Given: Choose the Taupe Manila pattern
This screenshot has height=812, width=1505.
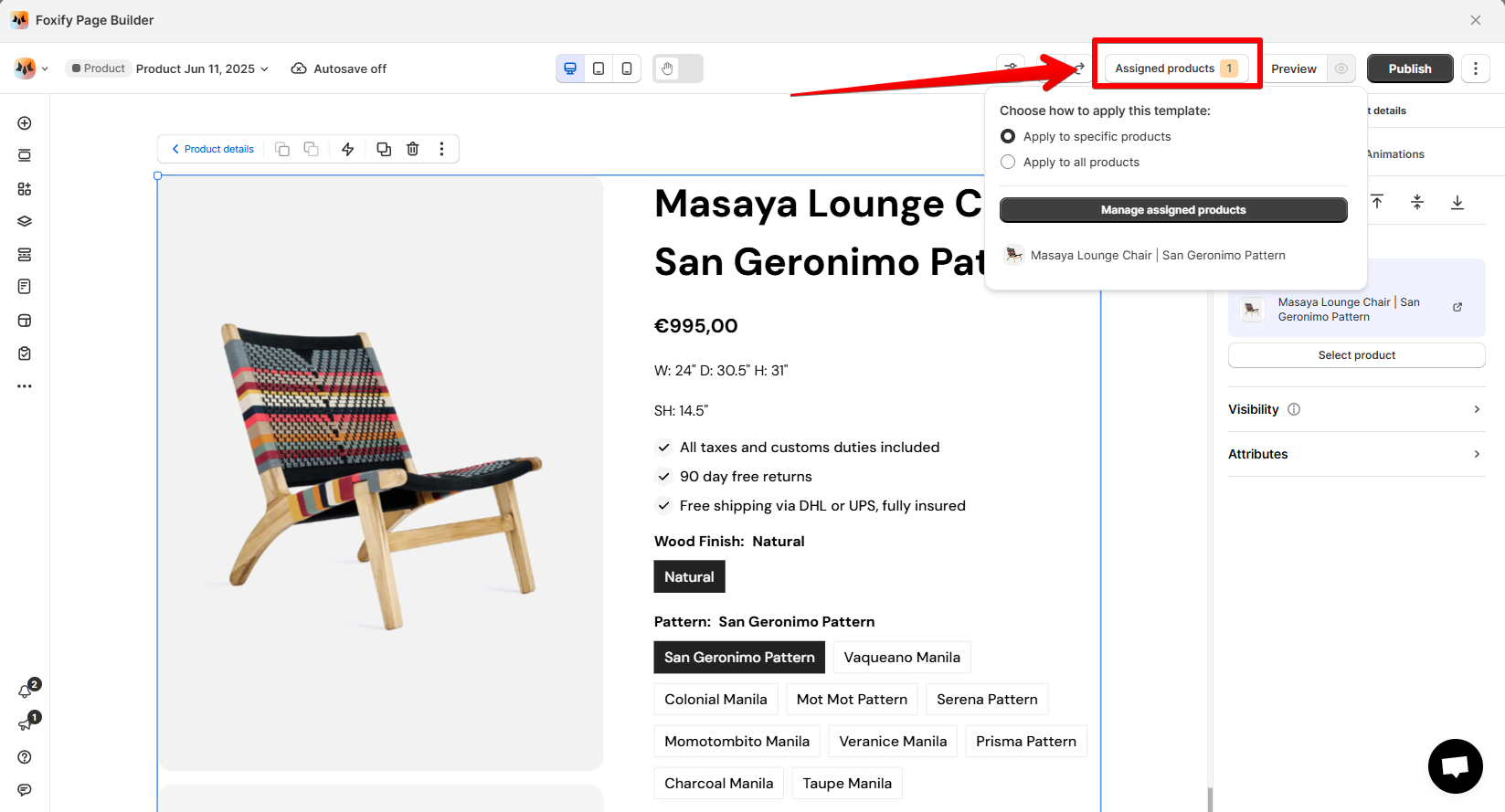Looking at the screenshot, I should (847, 784).
